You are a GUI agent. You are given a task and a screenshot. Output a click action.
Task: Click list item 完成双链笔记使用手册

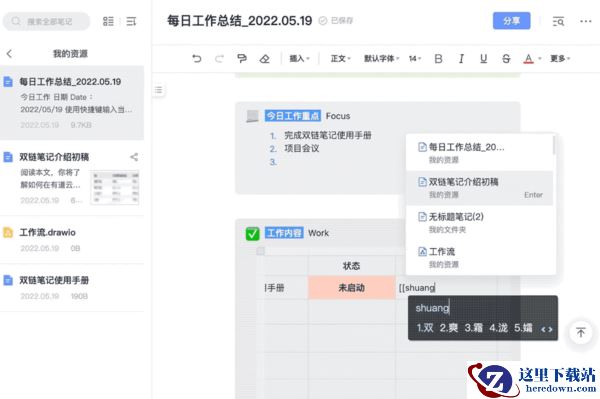click(328, 135)
